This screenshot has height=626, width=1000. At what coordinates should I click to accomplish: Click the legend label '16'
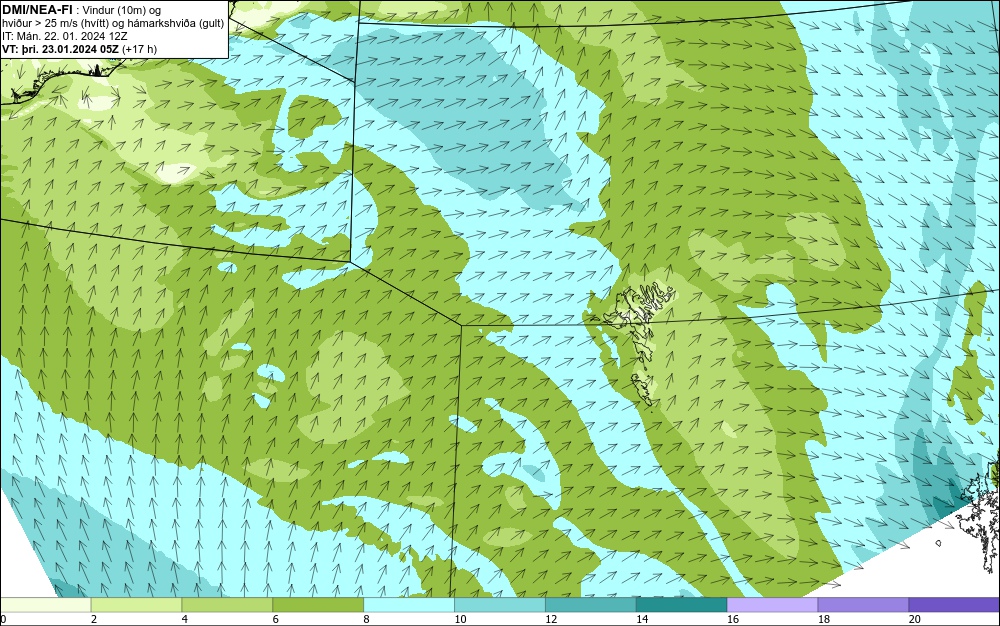tap(733, 619)
